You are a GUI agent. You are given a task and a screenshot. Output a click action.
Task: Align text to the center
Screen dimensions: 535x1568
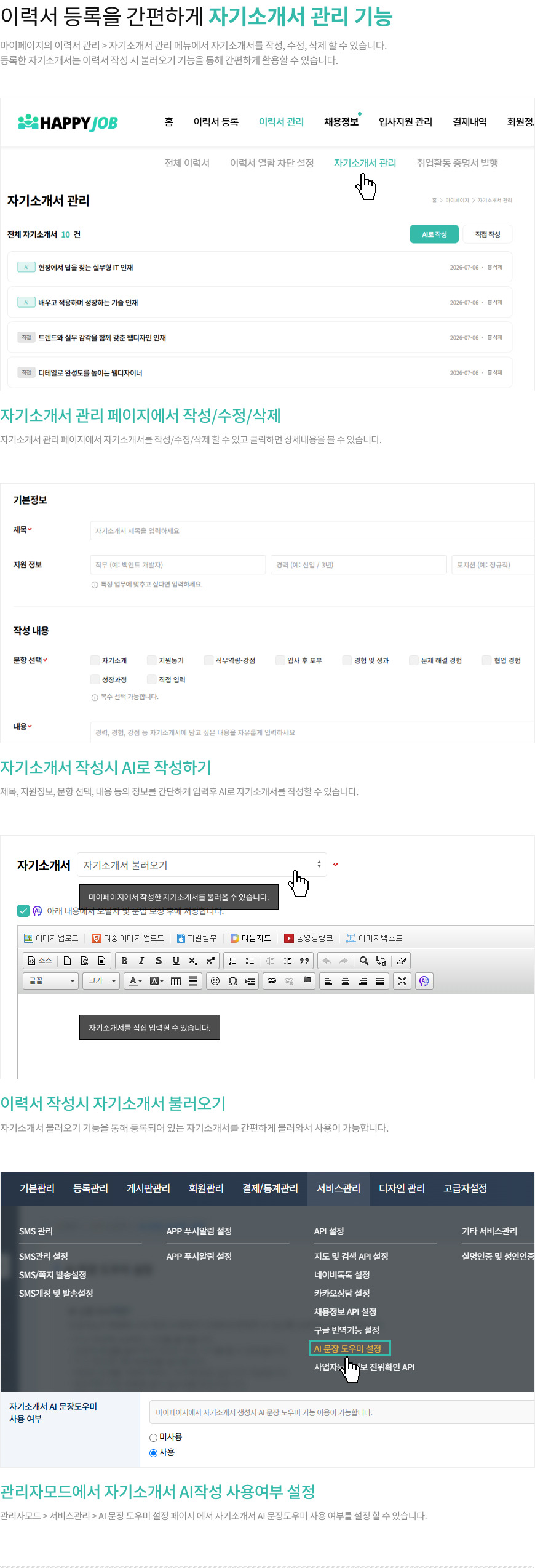coord(346,981)
